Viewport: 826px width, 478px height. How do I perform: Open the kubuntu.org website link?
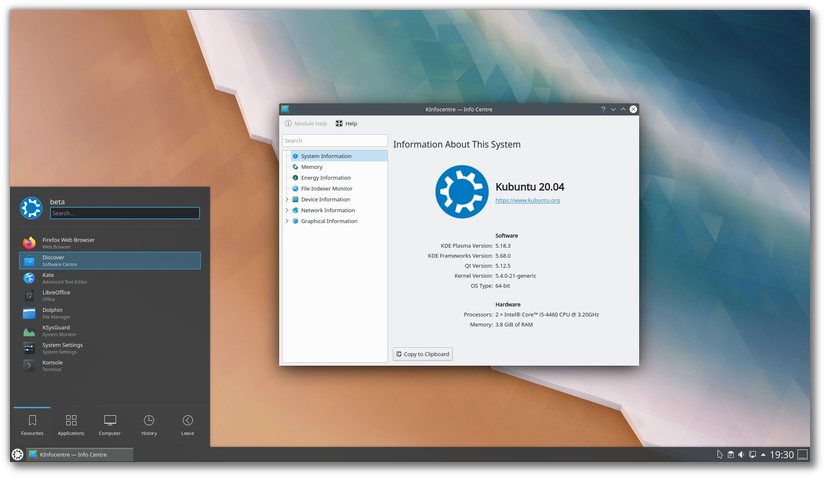[527, 201]
